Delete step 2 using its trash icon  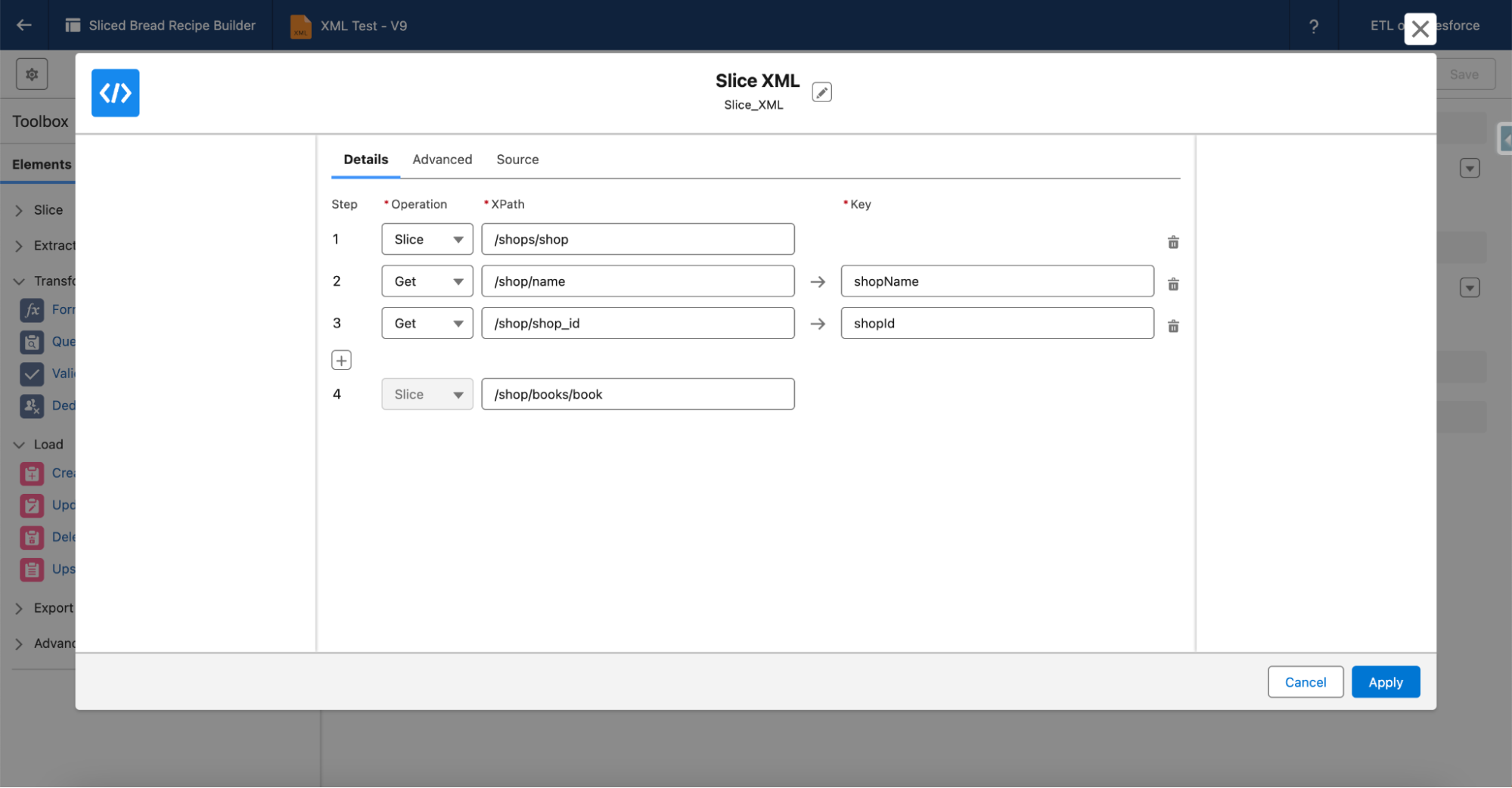[1173, 284]
